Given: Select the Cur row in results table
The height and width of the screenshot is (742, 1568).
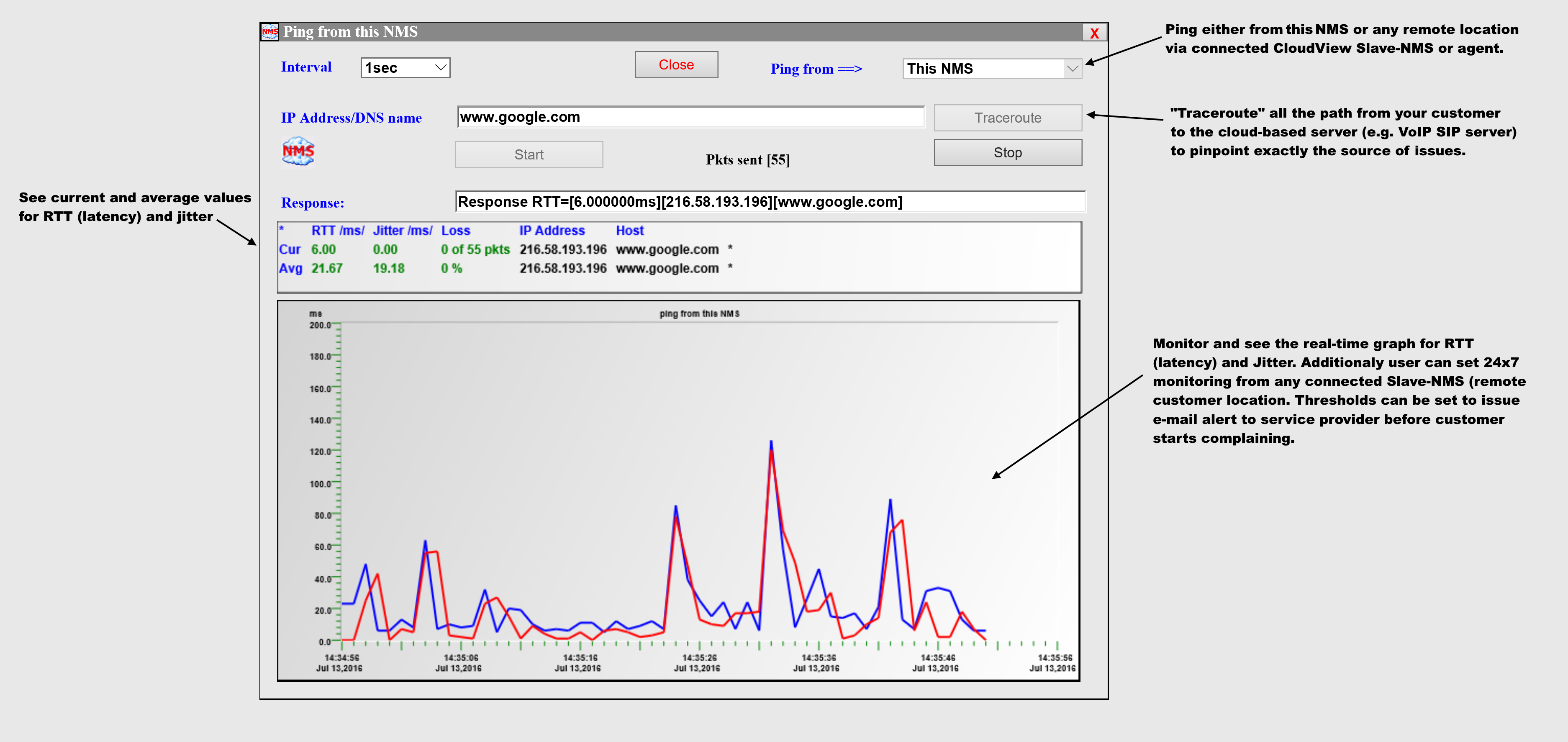Looking at the screenshot, I should [x=505, y=249].
